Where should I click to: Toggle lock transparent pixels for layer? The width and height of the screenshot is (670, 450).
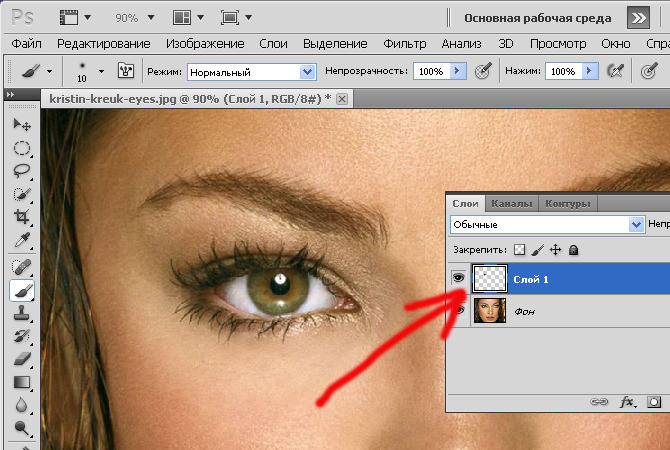tap(519, 250)
